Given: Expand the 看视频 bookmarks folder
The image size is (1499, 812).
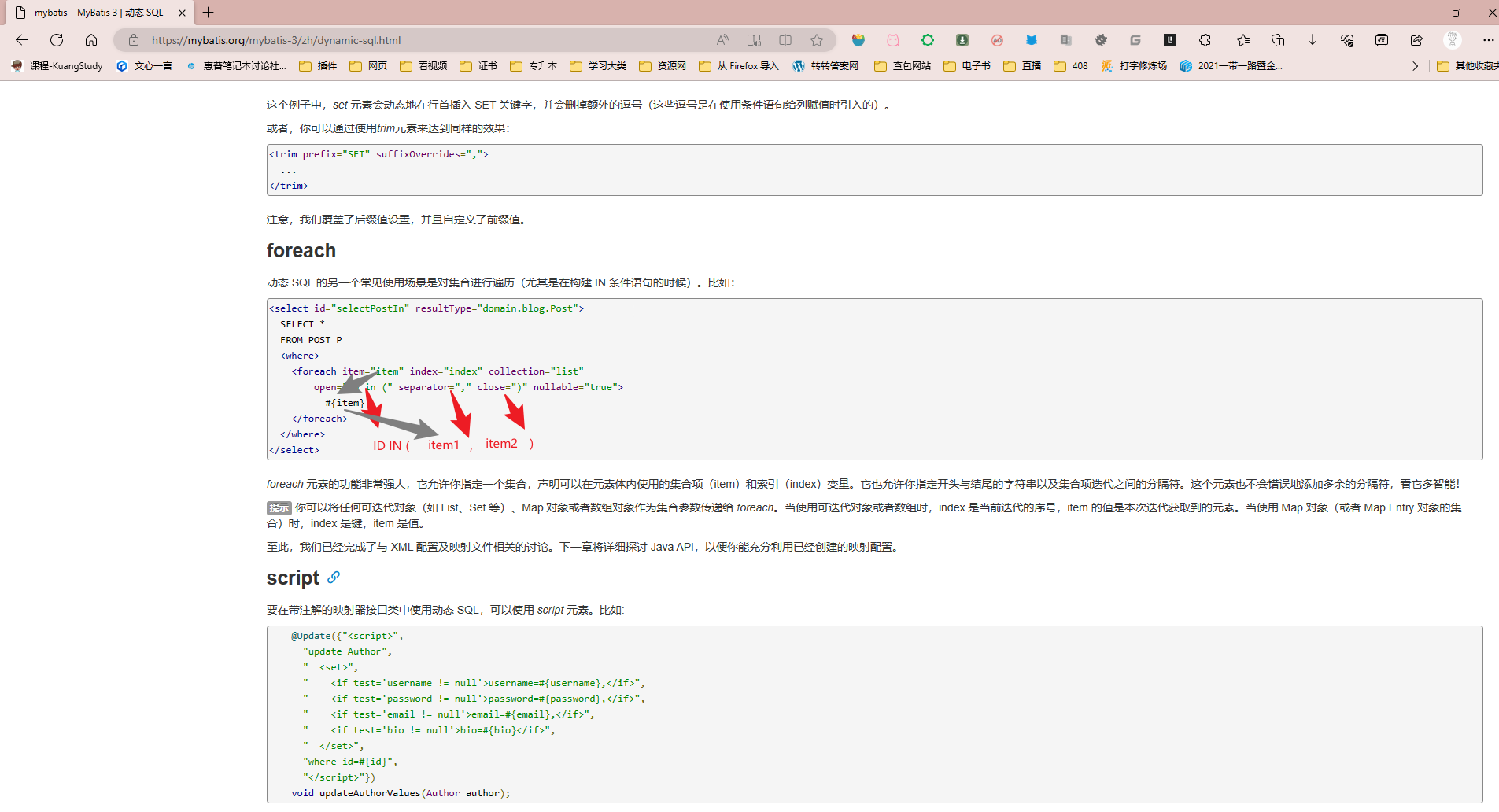Looking at the screenshot, I should (x=423, y=66).
